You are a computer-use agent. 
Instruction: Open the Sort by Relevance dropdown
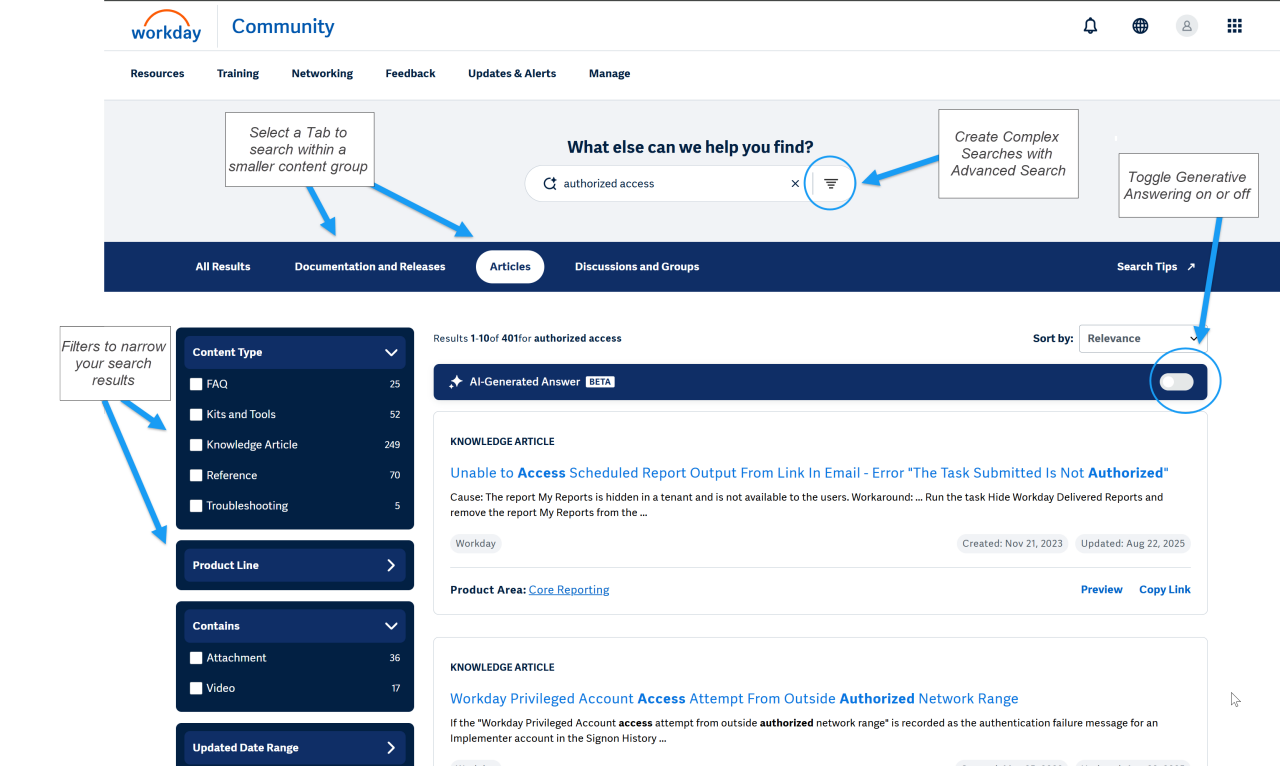click(1142, 339)
